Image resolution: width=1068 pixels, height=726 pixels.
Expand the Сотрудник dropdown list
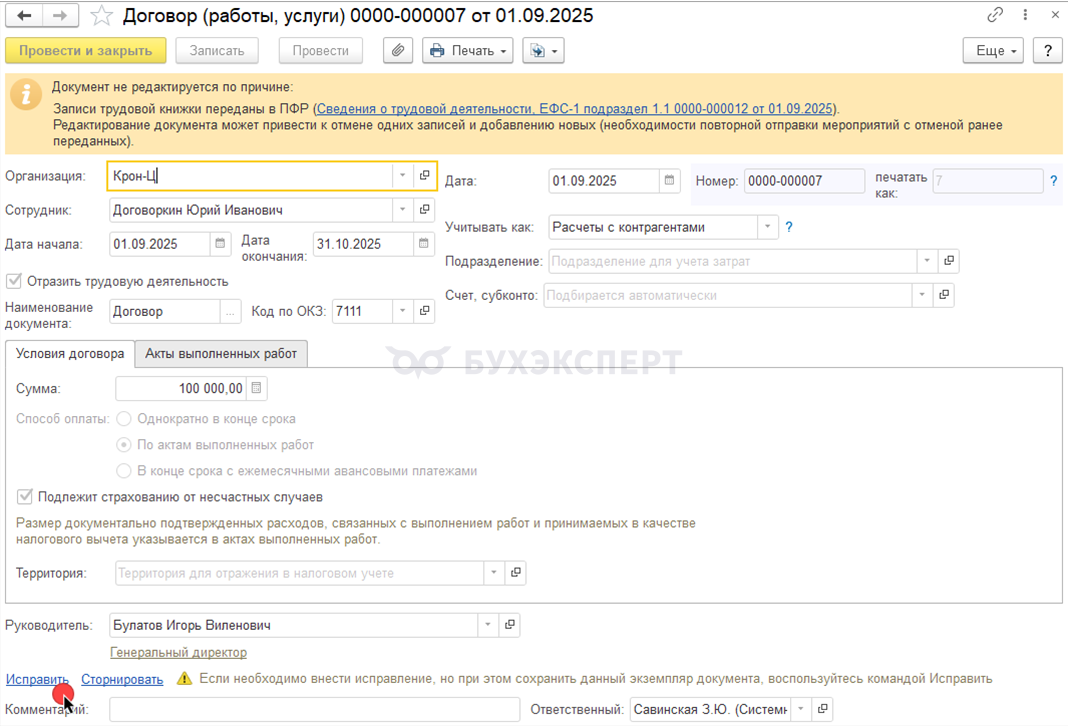click(403, 210)
